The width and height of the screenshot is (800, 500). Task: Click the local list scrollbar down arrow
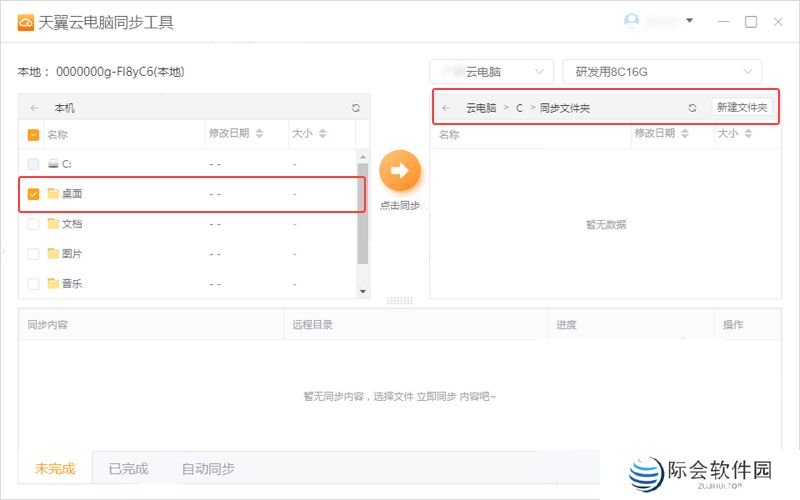pos(363,291)
